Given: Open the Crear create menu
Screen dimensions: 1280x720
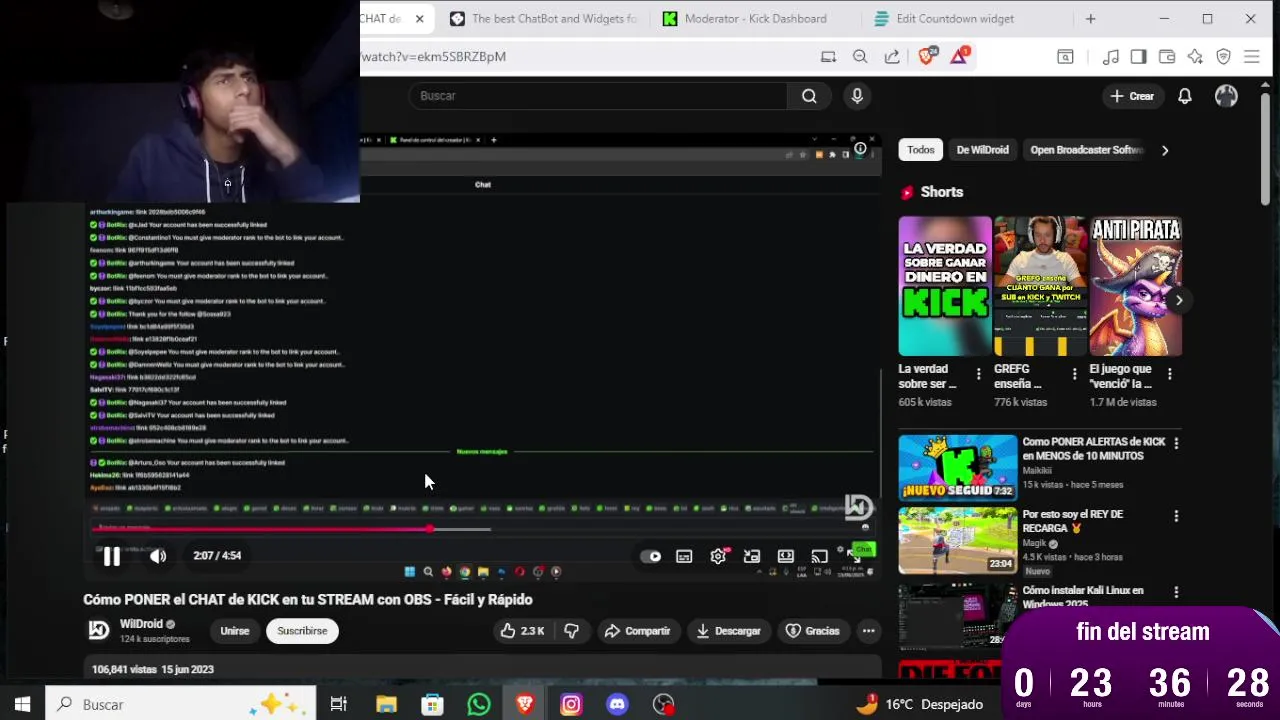Looking at the screenshot, I should 1132,96.
